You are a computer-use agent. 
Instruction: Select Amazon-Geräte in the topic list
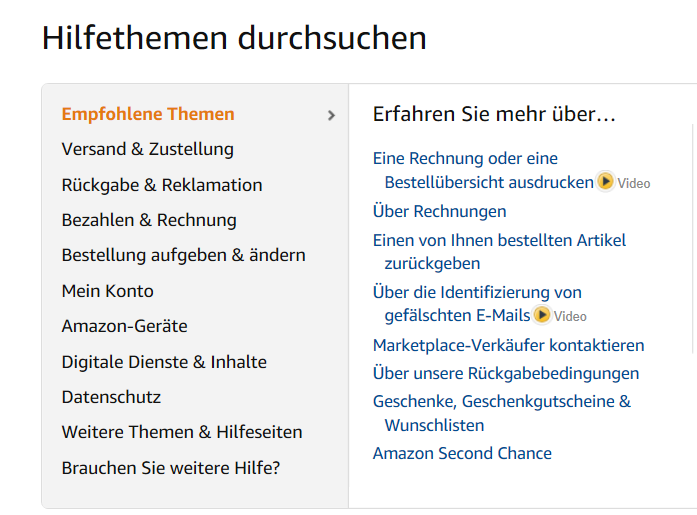tap(124, 326)
